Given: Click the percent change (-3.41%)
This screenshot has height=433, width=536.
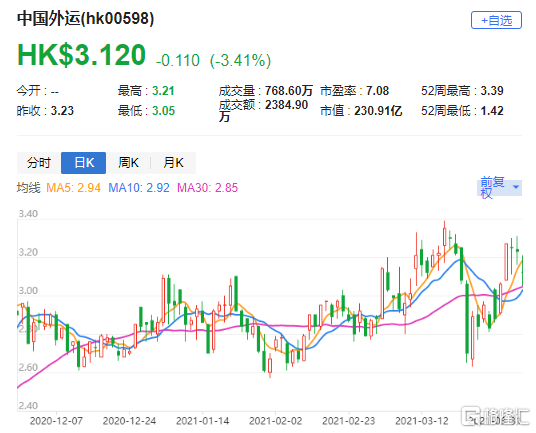Looking at the screenshot, I should [x=241, y=60].
